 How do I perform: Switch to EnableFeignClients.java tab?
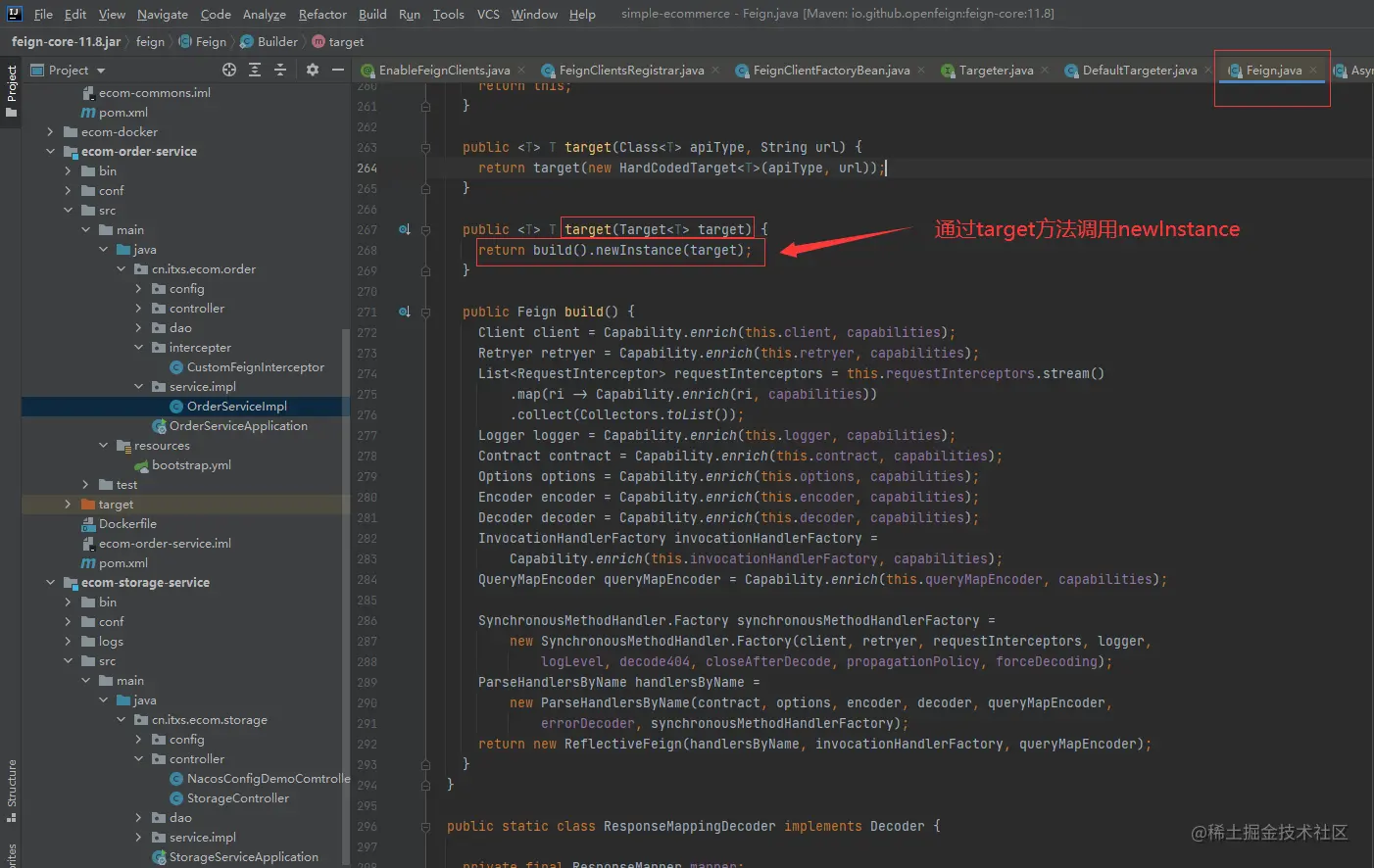(x=444, y=71)
